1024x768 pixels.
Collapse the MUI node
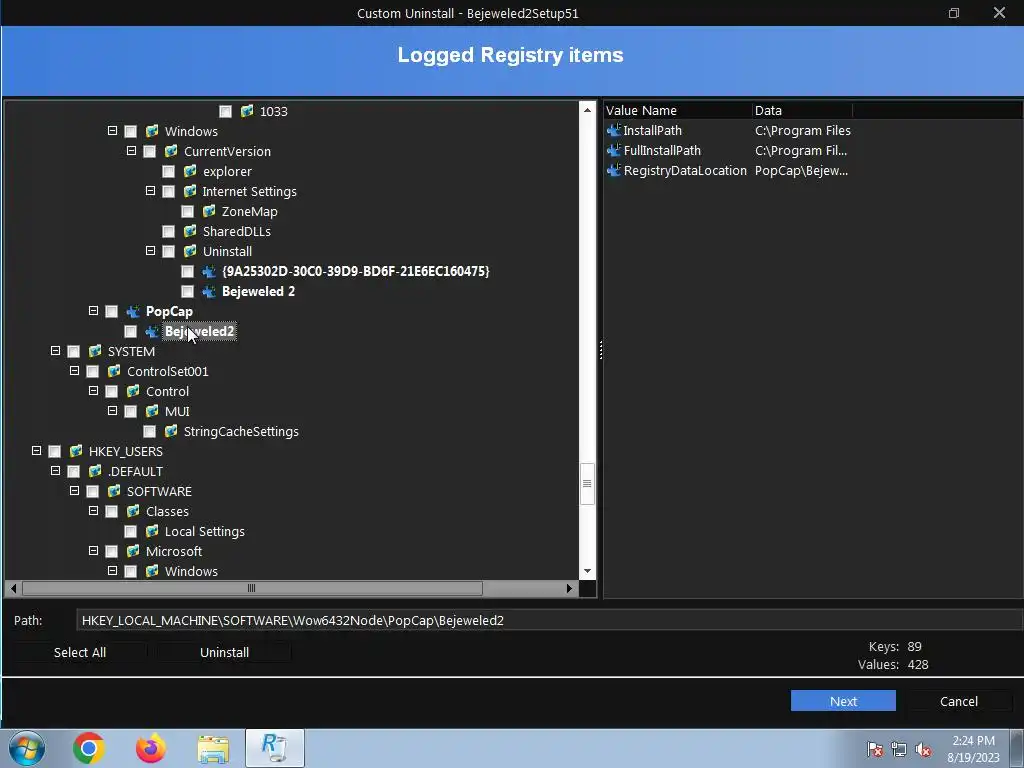pos(112,411)
